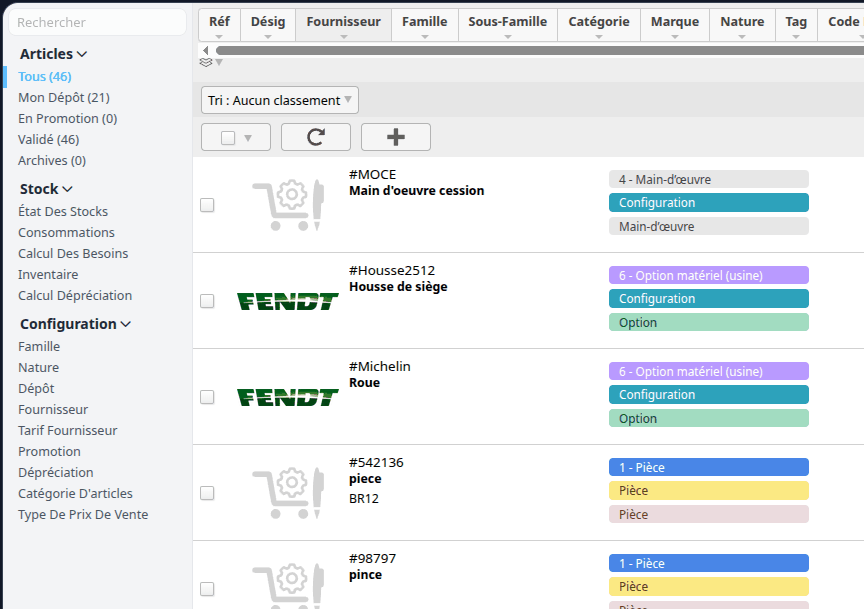Tick the checkbox for Roue article
The width and height of the screenshot is (864, 609).
207,397
